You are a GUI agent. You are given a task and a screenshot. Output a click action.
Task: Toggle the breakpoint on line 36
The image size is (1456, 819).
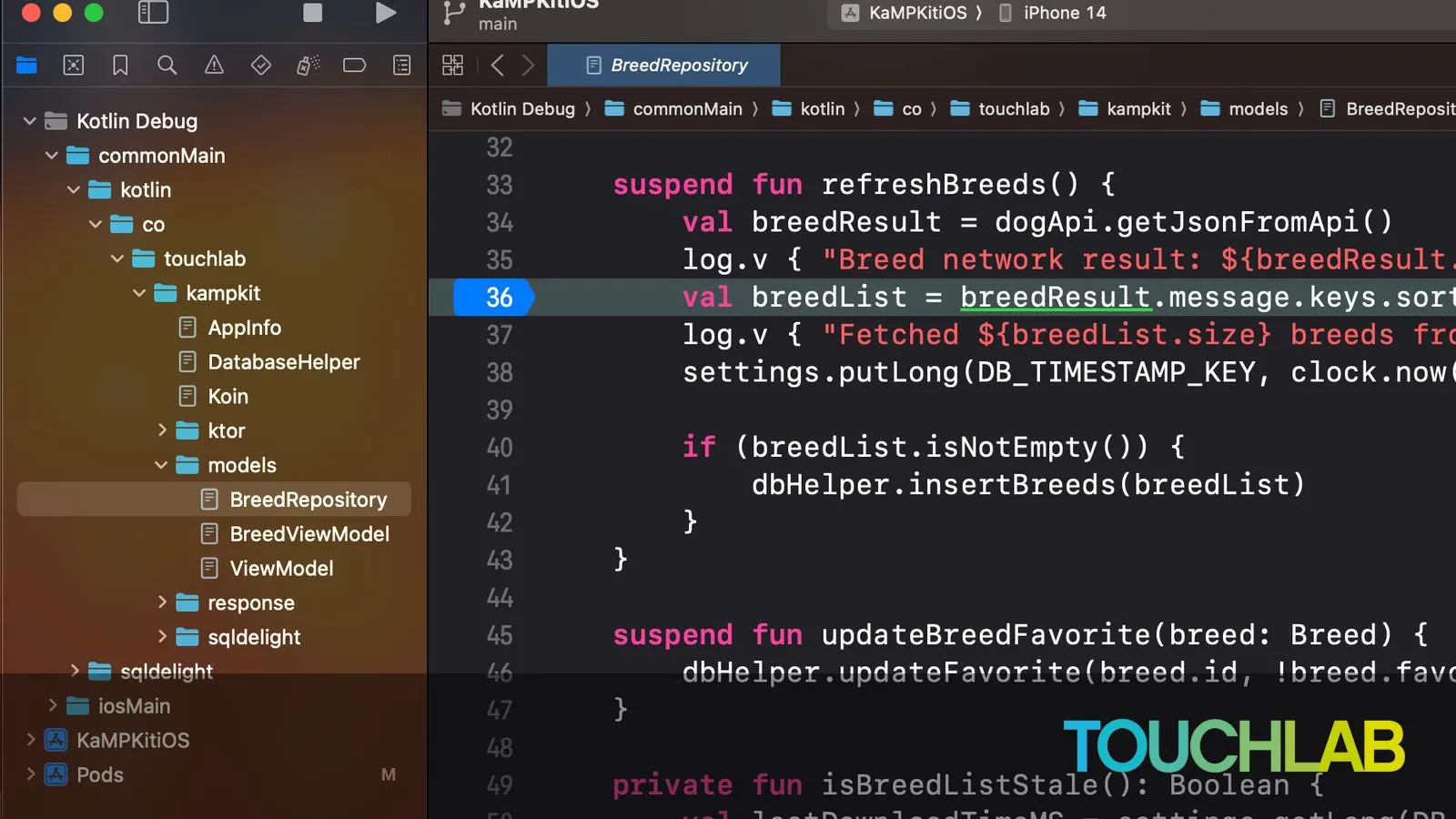pyautogui.click(x=494, y=298)
